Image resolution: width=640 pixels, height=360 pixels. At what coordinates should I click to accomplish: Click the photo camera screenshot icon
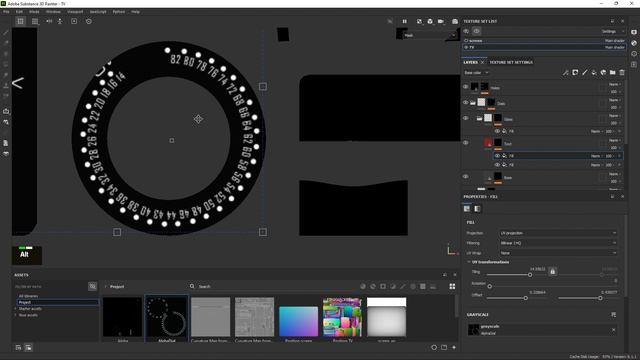tap(455, 21)
